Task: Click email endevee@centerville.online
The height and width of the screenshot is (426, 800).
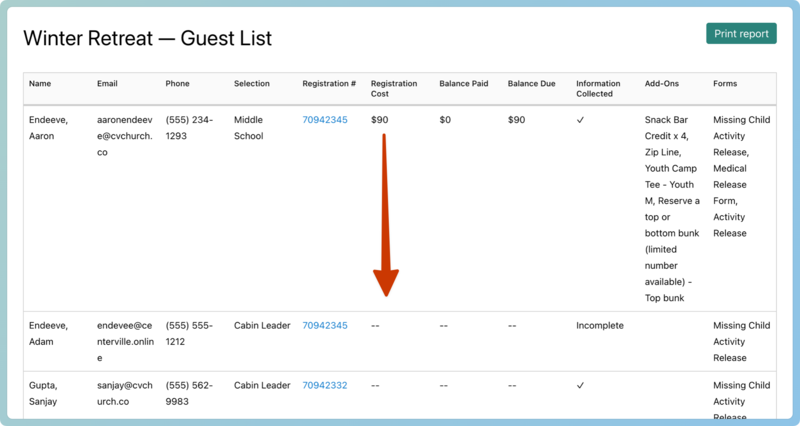Action: coord(125,342)
